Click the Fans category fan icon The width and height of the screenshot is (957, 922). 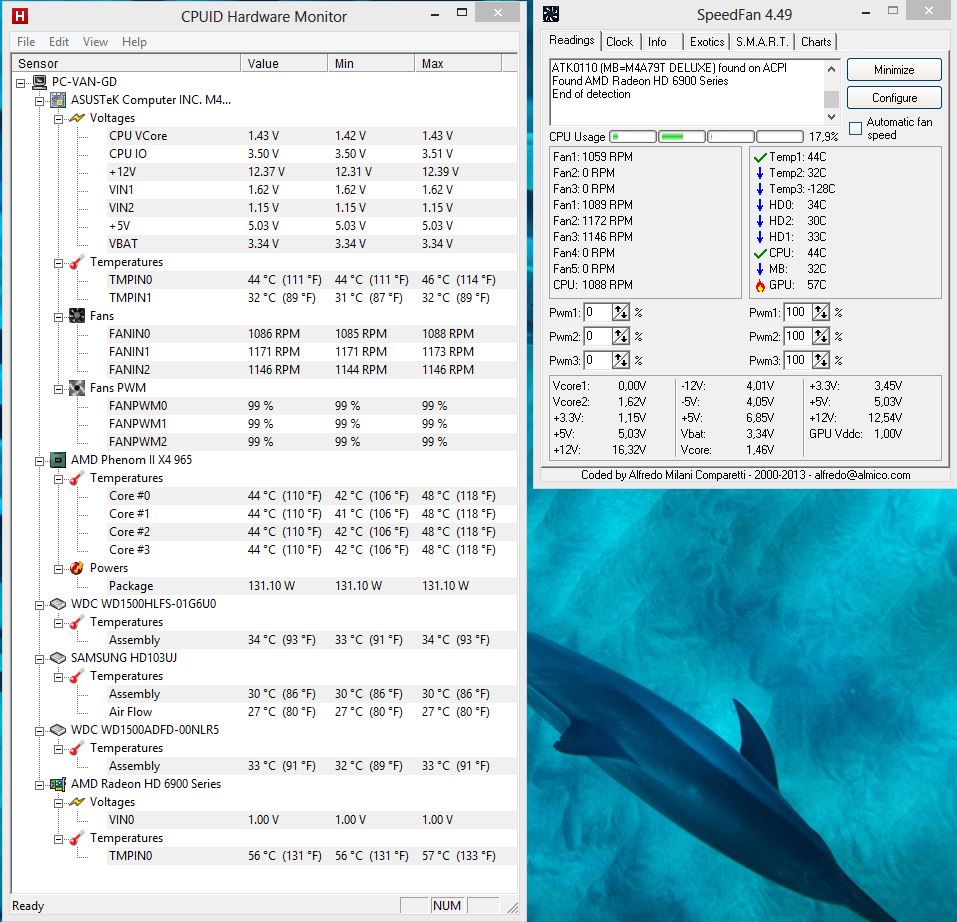(x=77, y=315)
